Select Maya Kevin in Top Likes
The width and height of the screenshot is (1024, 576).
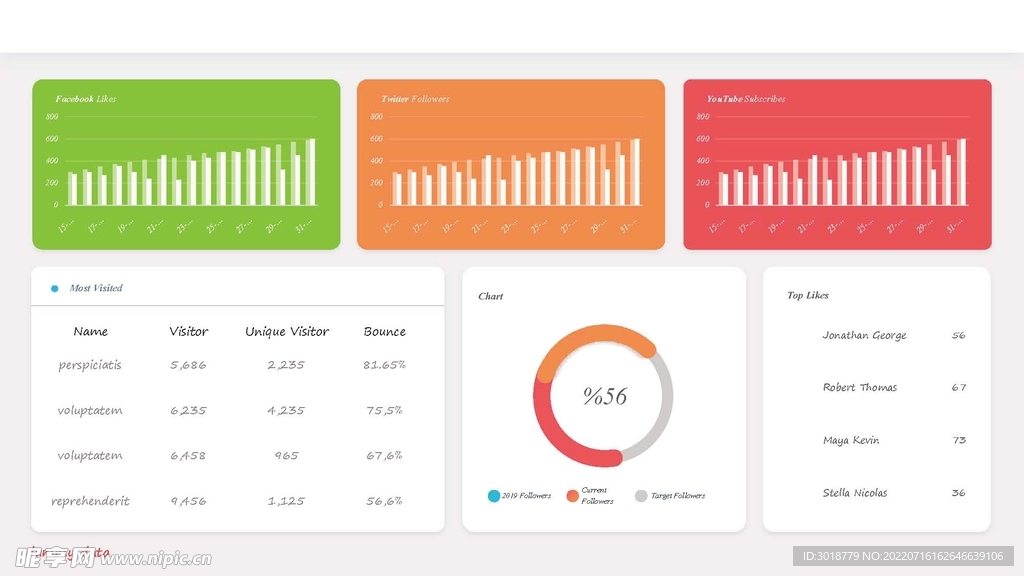pyautogui.click(x=851, y=441)
